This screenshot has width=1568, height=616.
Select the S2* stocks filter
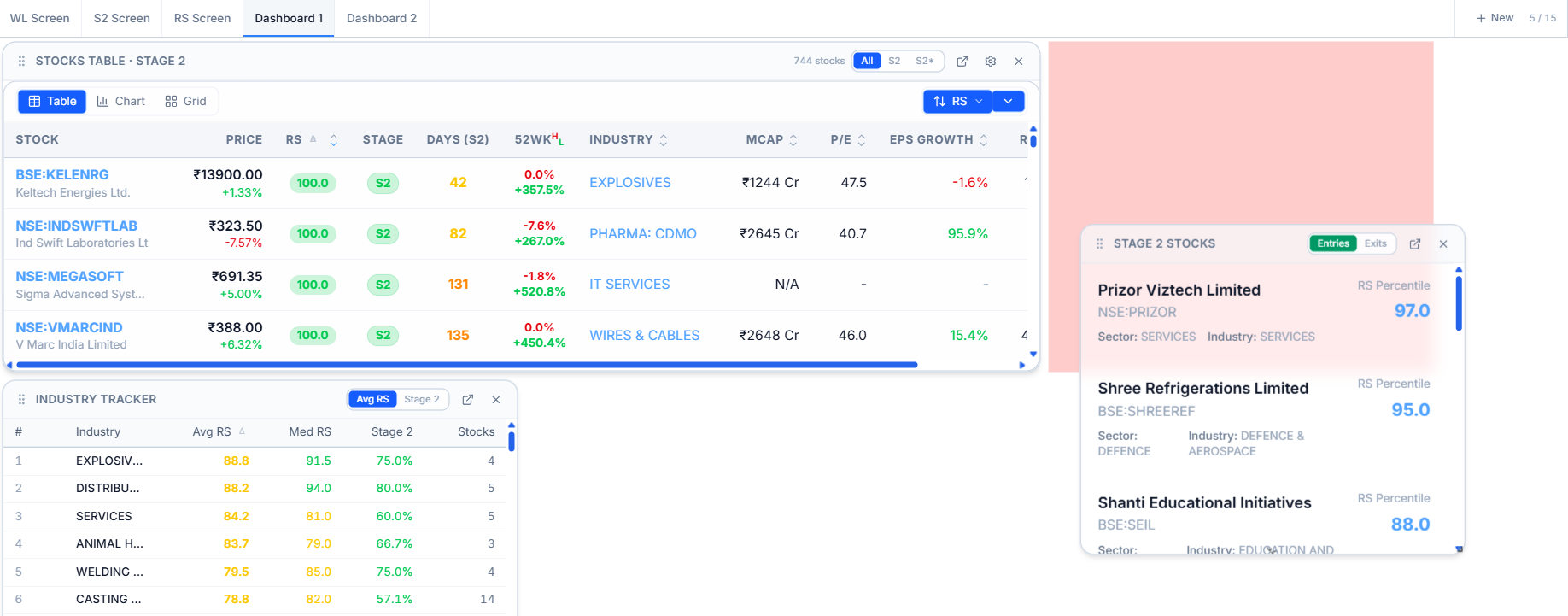[x=925, y=61]
